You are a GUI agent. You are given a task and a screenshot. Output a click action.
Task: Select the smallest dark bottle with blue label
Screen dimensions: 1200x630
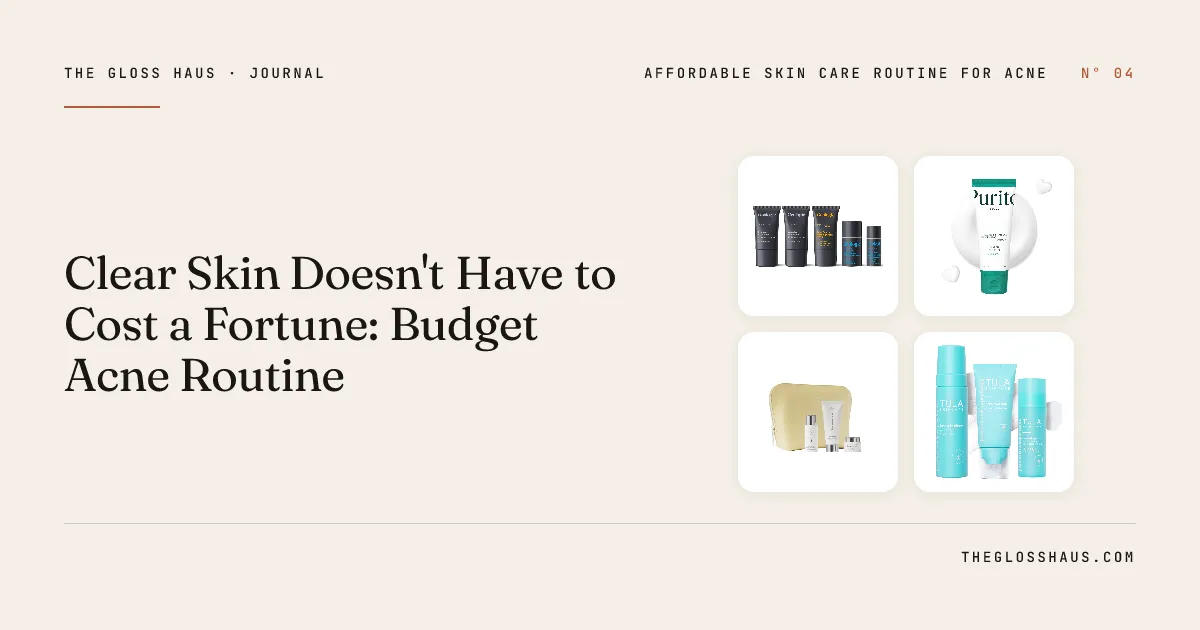click(x=874, y=245)
